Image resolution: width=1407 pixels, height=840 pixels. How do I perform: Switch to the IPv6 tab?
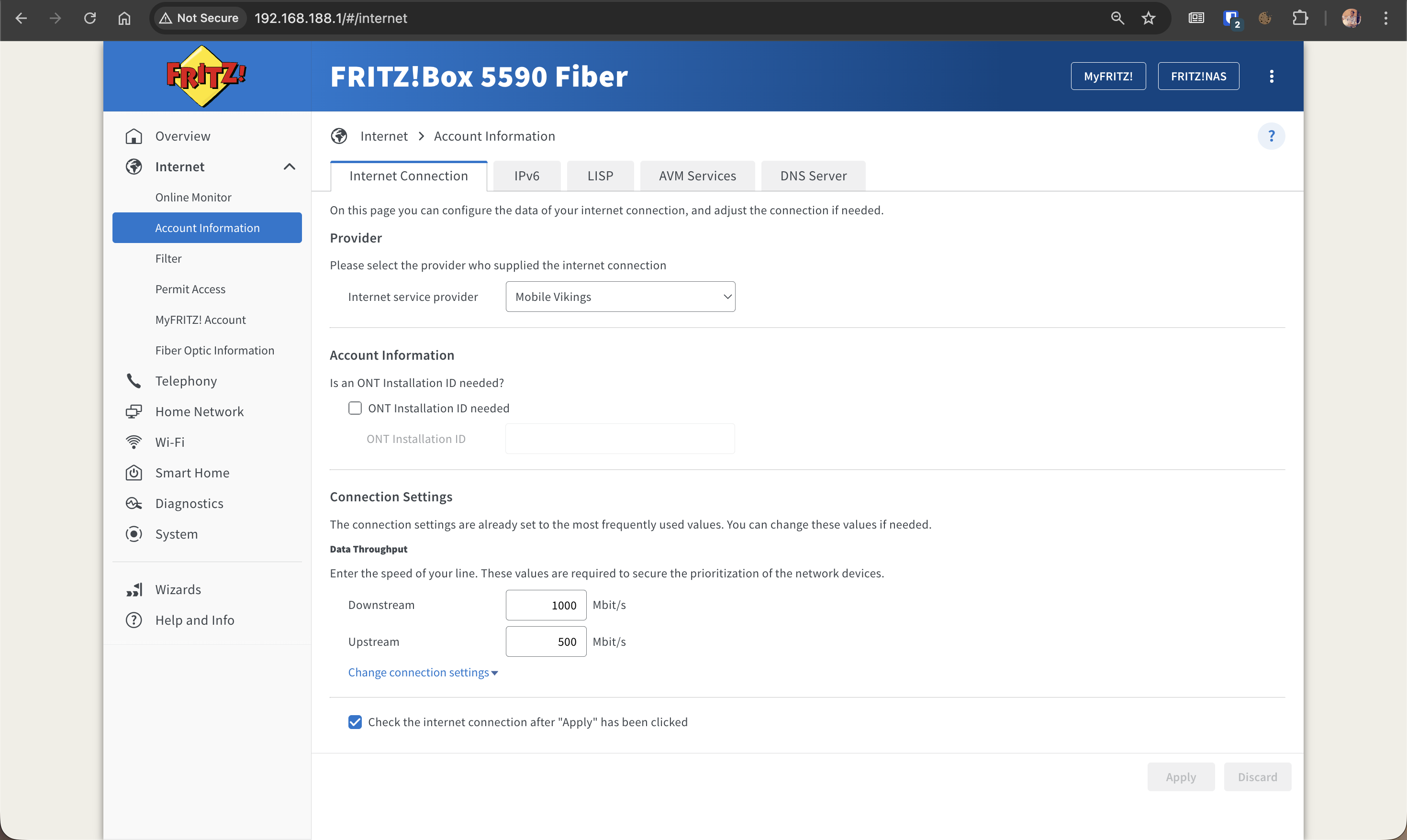[x=526, y=176]
